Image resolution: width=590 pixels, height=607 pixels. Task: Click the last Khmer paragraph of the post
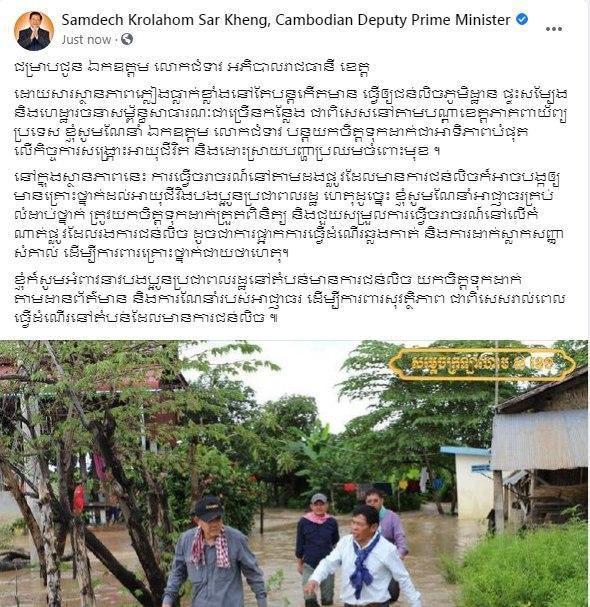point(289,298)
